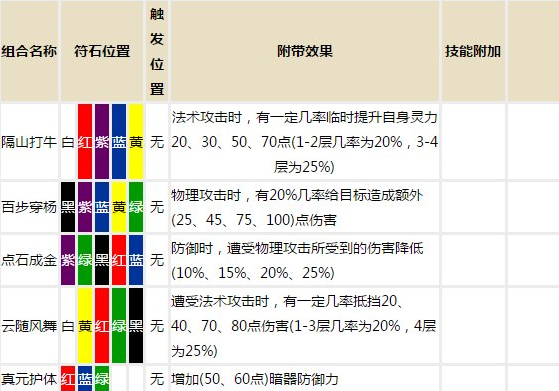Click the yellow 黄 cell in 隔山打牛 row
The image size is (559, 391).
point(136,142)
